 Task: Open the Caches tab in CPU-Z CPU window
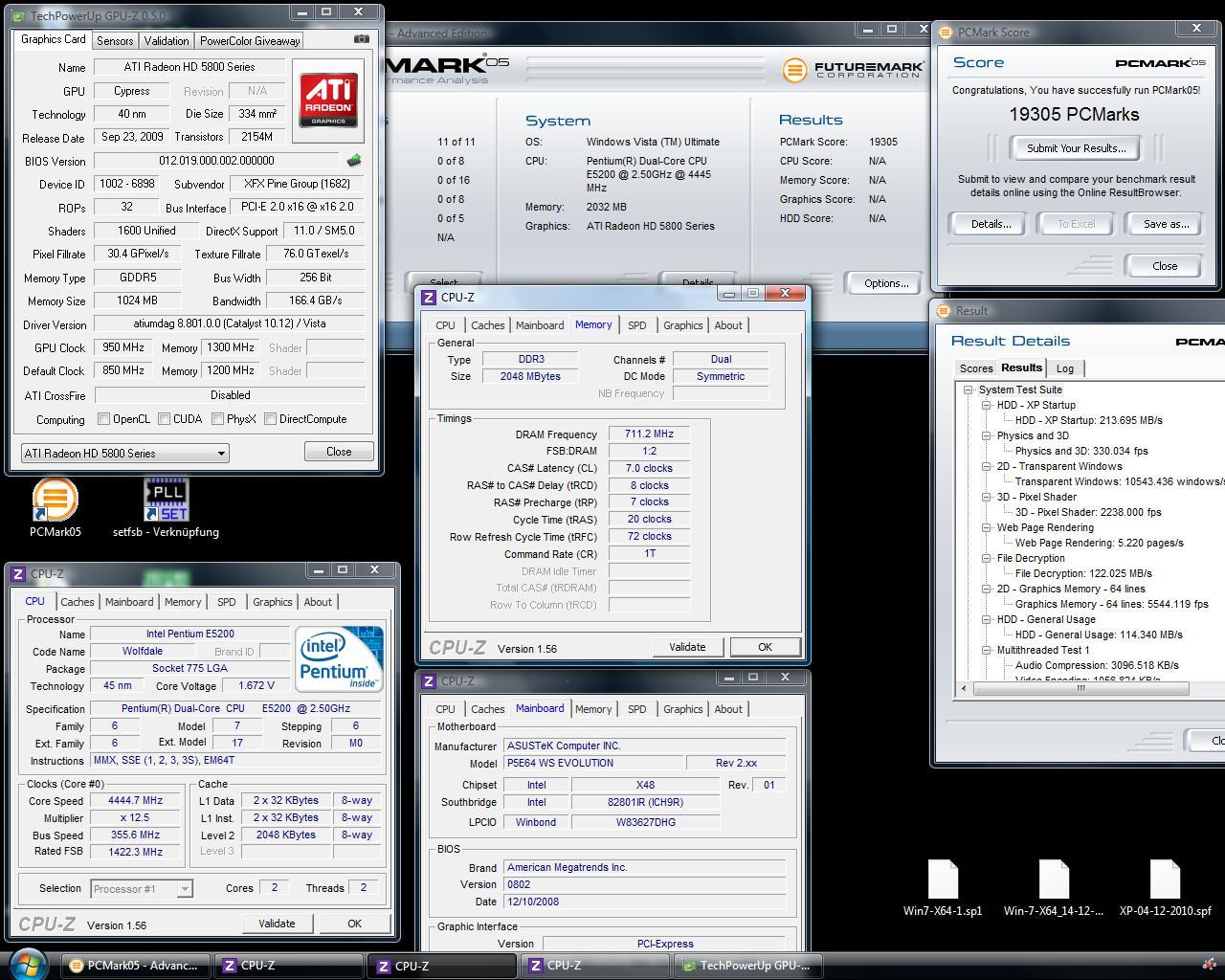(78, 602)
